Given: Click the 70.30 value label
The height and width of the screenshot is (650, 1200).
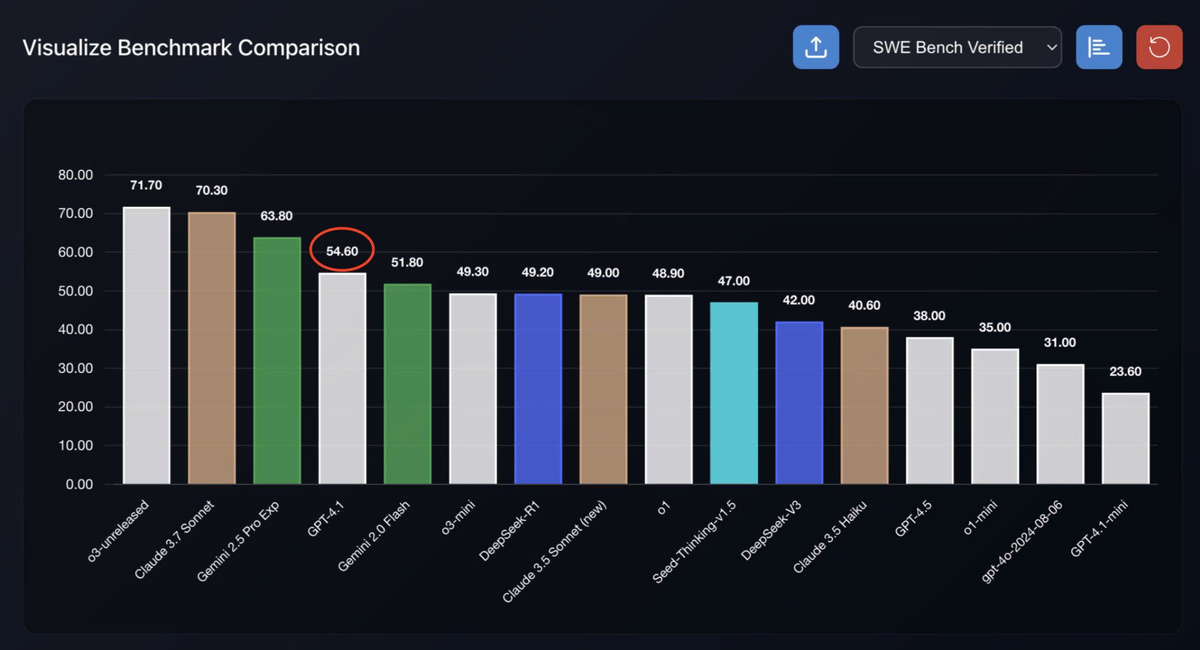Looking at the screenshot, I should click(212, 190).
